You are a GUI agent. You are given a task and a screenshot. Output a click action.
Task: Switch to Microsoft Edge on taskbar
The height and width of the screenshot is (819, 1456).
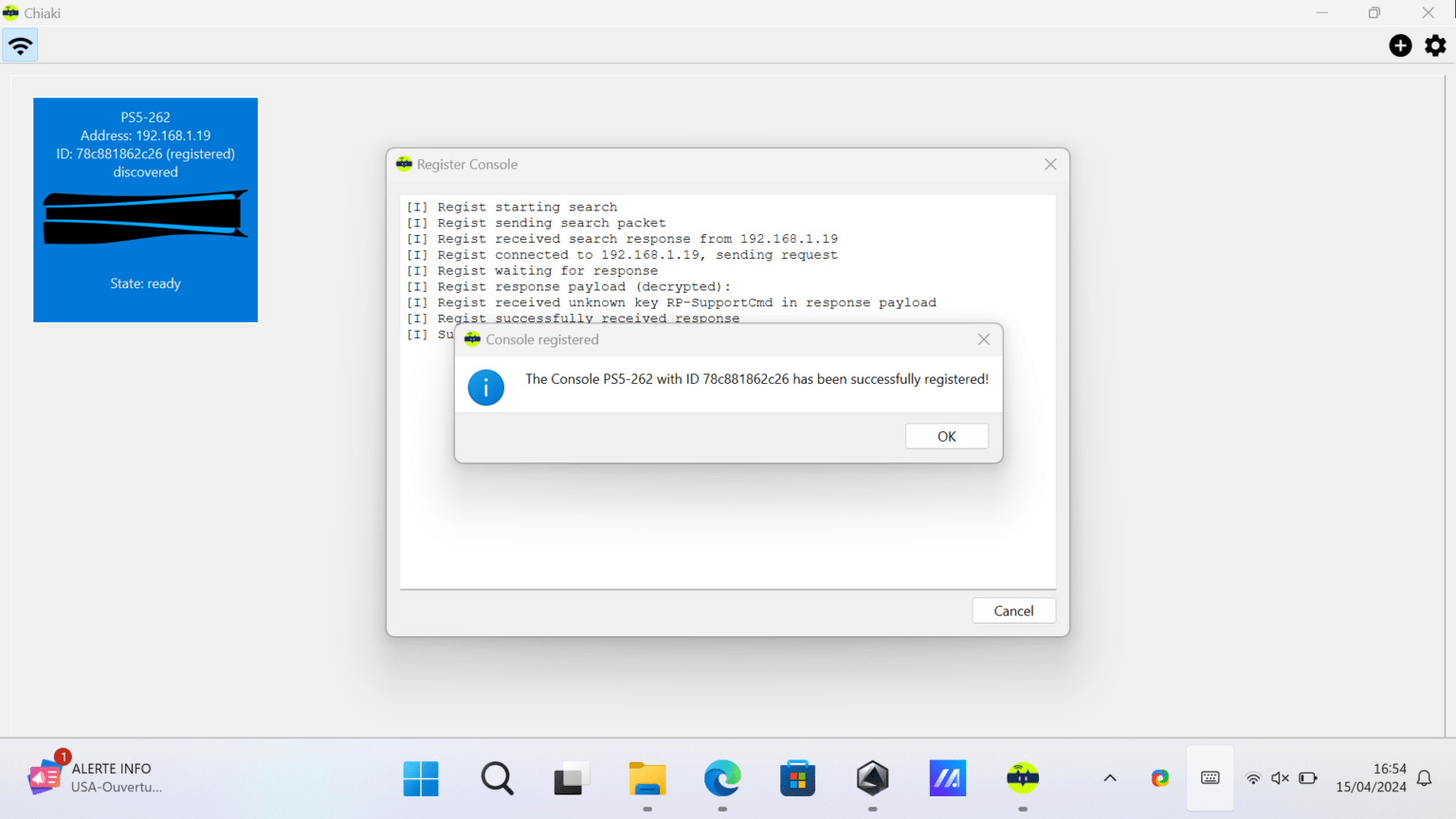point(722,778)
